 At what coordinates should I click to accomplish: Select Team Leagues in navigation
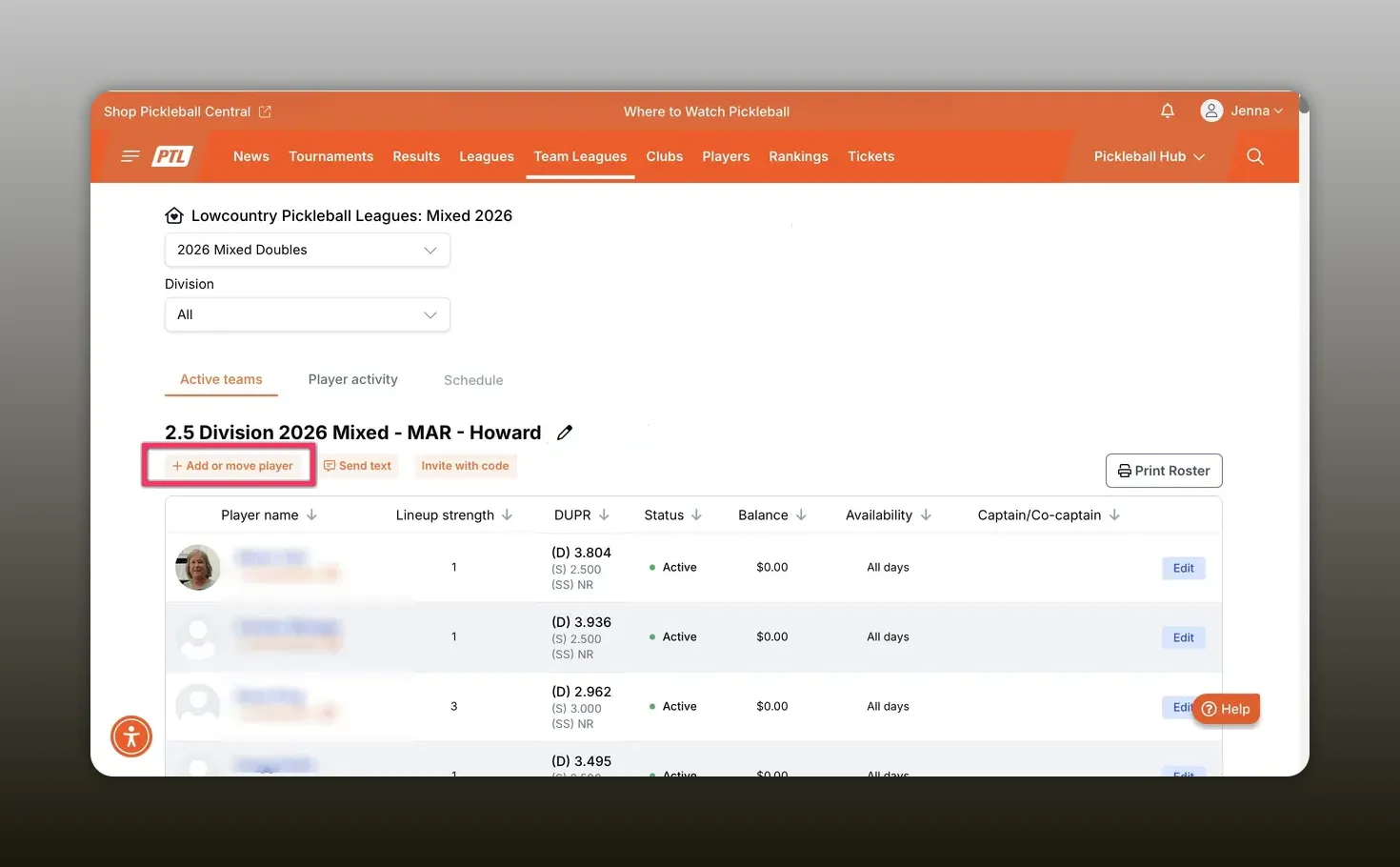[580, 156]
